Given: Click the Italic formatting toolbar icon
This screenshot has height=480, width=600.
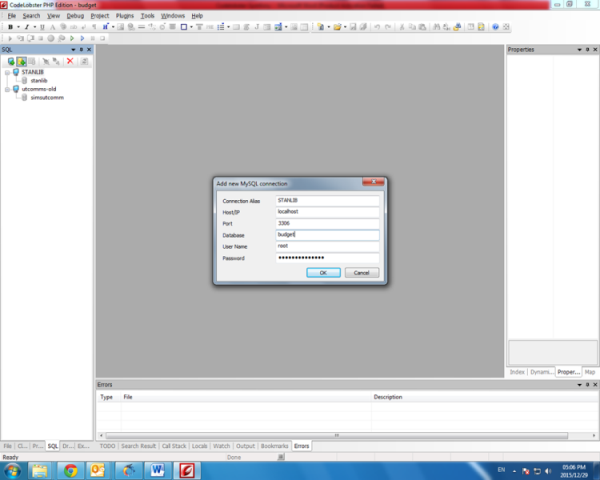Looking at the screenshot, I should point(27,27).
